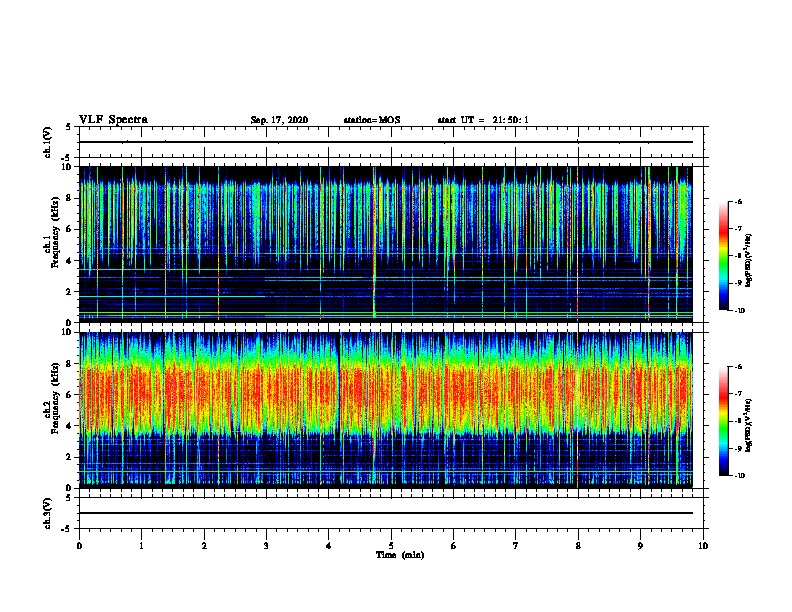Click the "-10" tick on ch.1 colorbar
The width and height of the screenshot is (792, 612).
coord(739,311)
